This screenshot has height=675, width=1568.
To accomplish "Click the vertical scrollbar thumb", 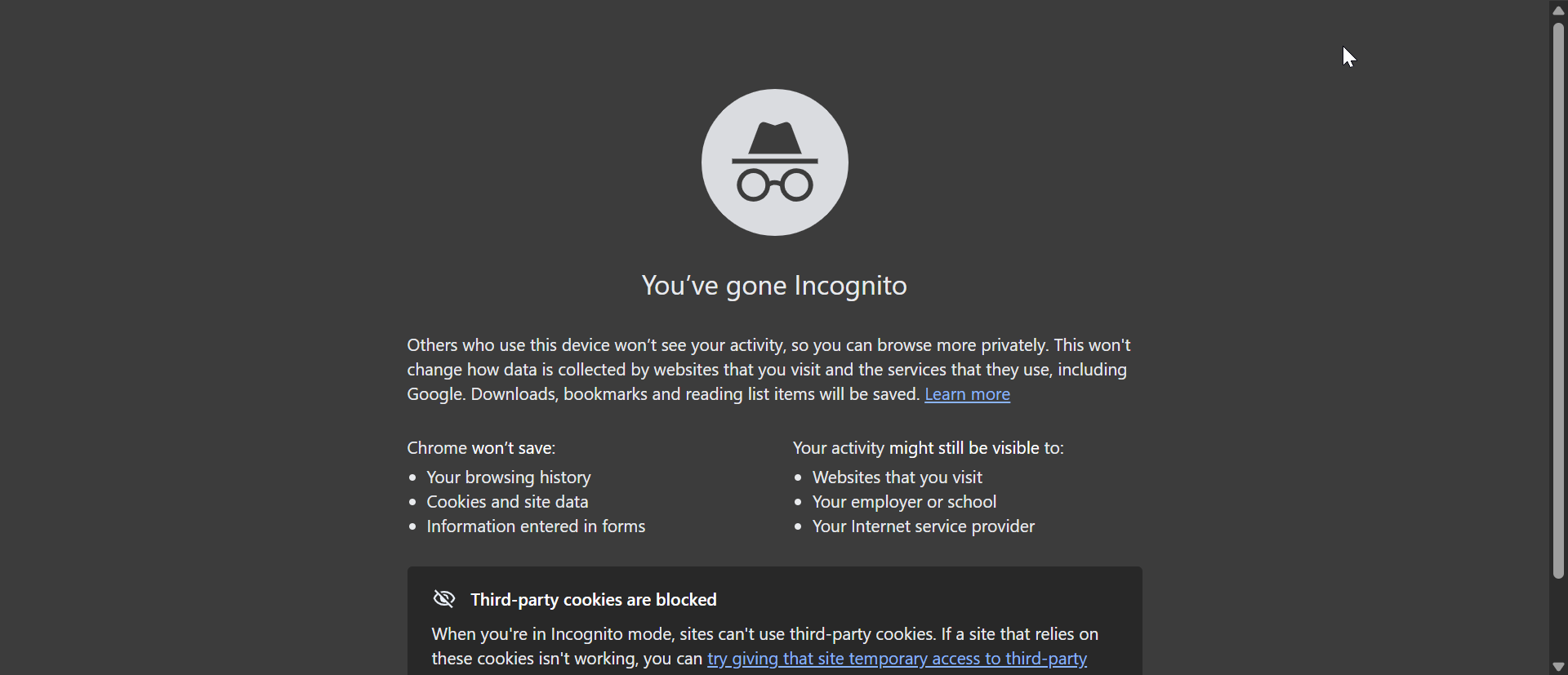I will (1558, 300).
